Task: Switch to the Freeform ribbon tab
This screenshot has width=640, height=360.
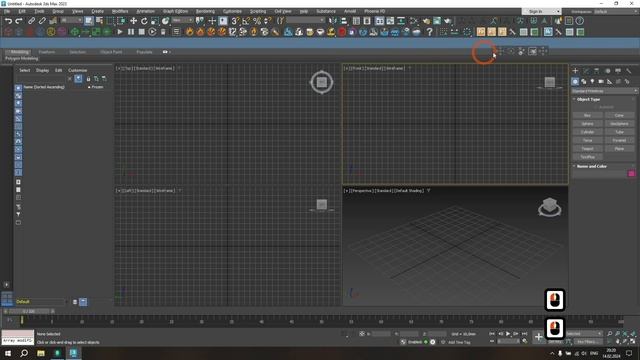Action: click(47, 52)
